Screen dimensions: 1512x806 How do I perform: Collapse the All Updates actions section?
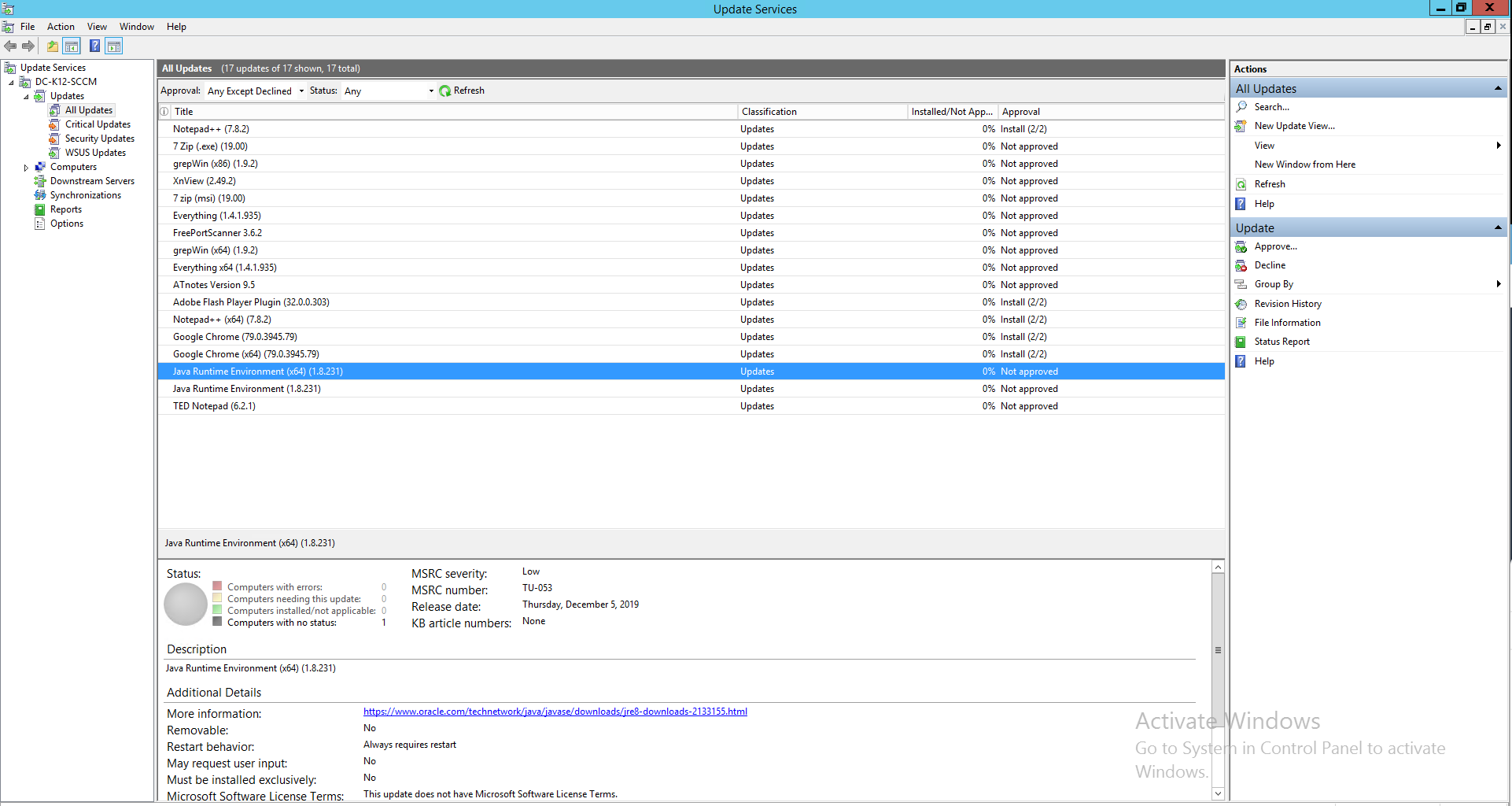tap(1496, 87)
